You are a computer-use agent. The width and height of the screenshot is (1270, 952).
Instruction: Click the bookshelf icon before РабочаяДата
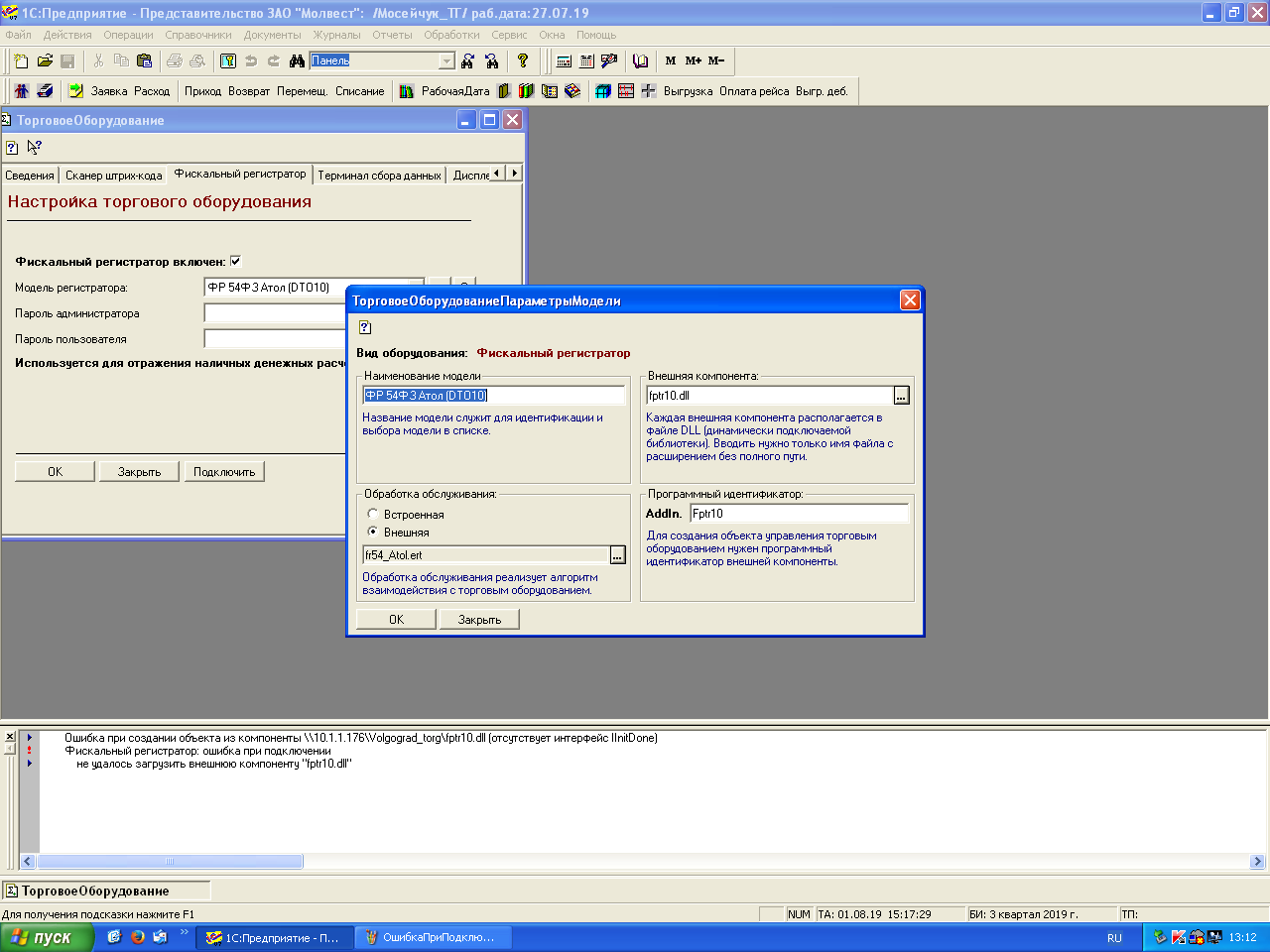407,91
